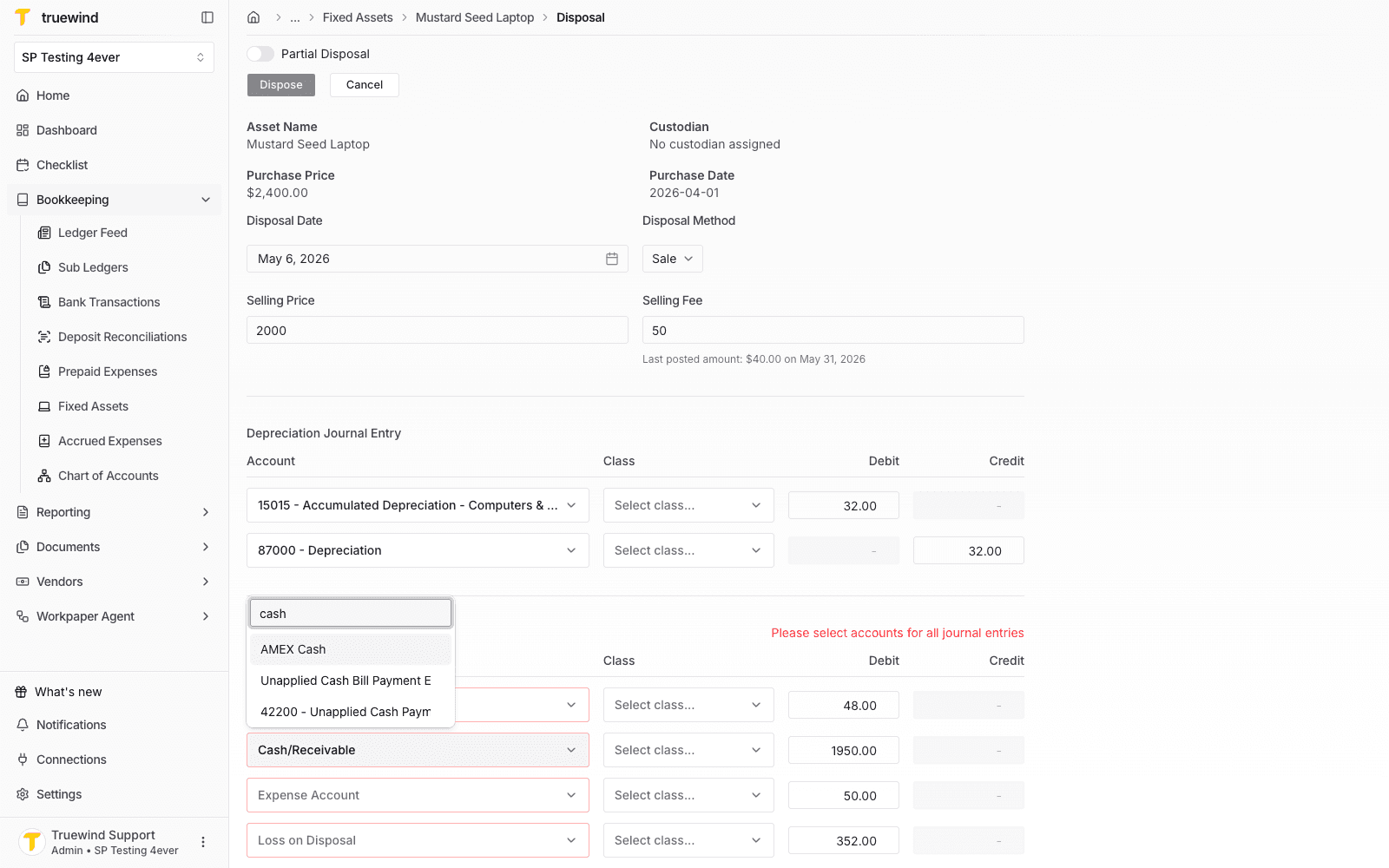Image resolution: width=1389 pixels, height=868 pixels.
Task: Open the Cash/Receivable account dropdown
Action: tap(418, 750)
